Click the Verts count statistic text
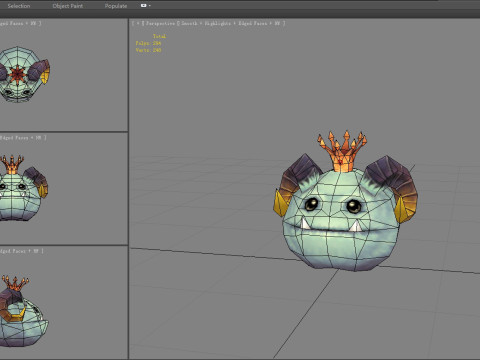Screen dimensions: 480x360 (148, 50)
